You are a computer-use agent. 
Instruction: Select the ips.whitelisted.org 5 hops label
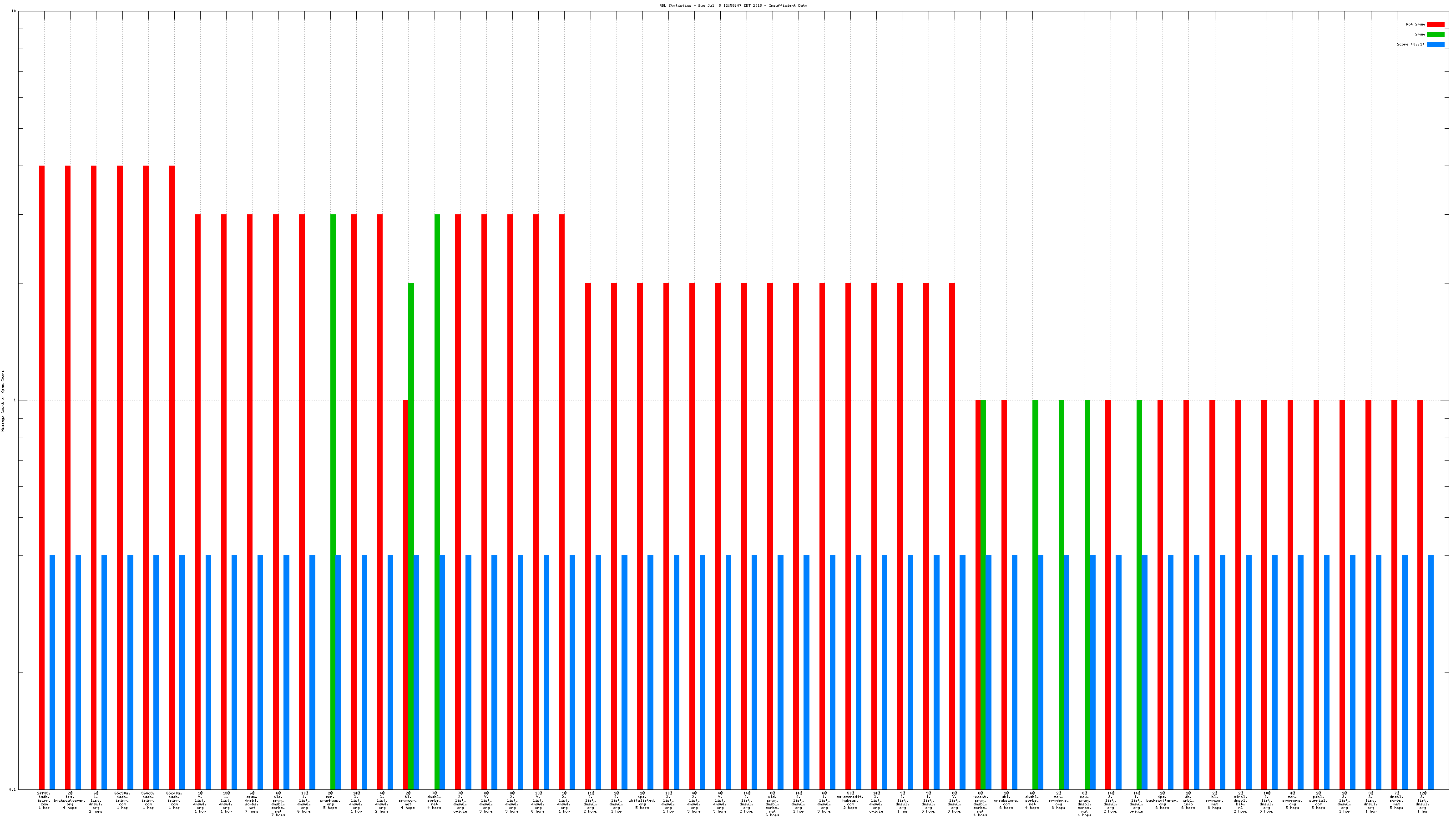tap(642, 800)
